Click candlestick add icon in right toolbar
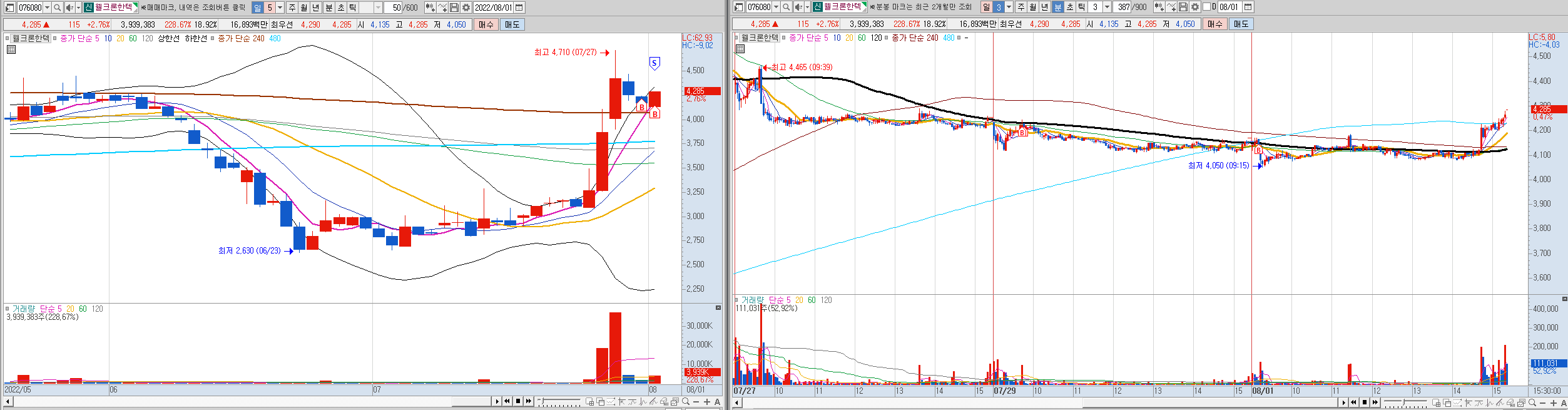This screenshot has width=1568, height=410. tap(1159, 7)
